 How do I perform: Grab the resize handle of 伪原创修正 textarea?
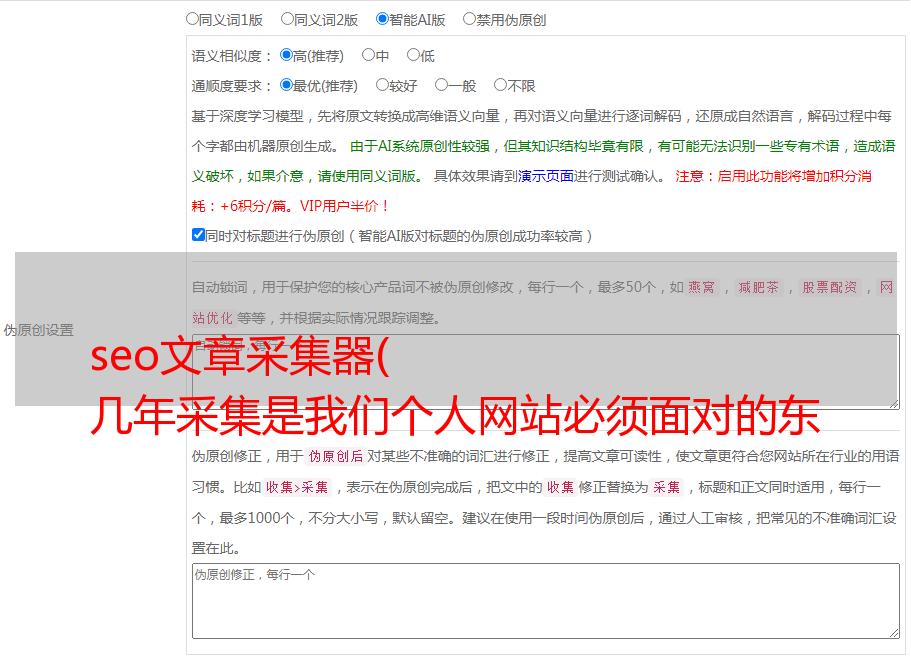(x=894, y=632)
